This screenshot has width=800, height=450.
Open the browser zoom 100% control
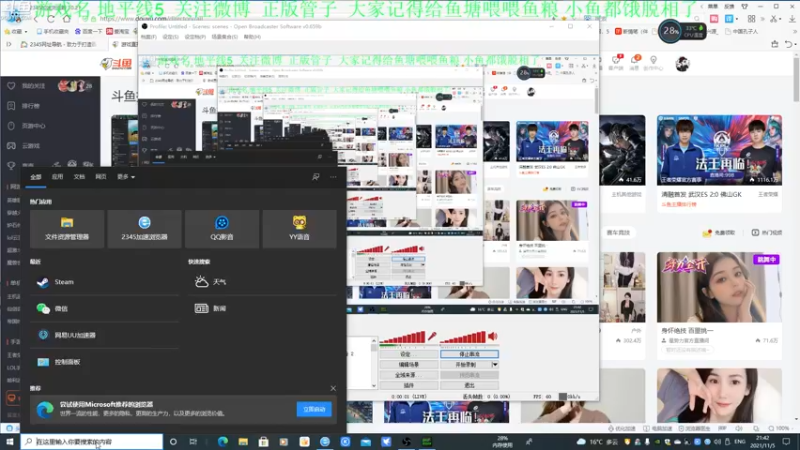click(x=779, y=428)
